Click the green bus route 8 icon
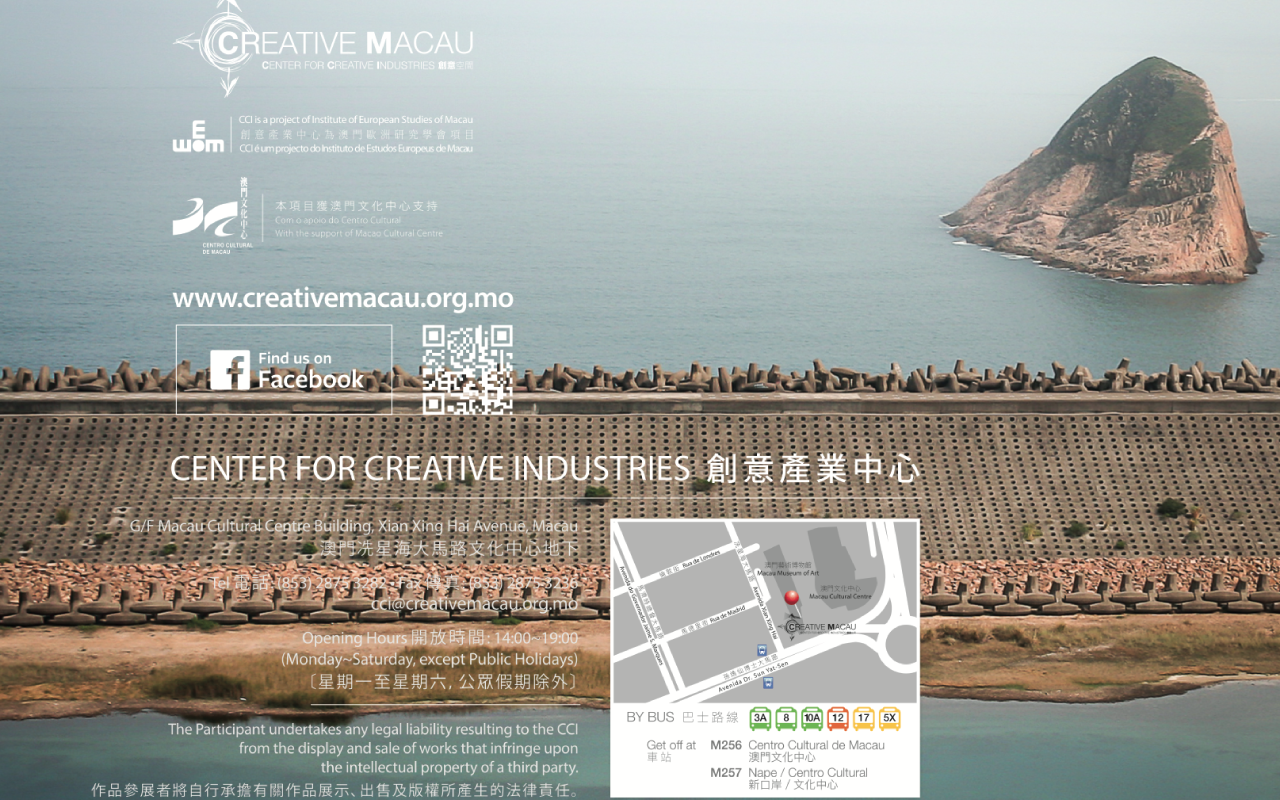The width and height of the screenshot is (1280, 800). 786,719
